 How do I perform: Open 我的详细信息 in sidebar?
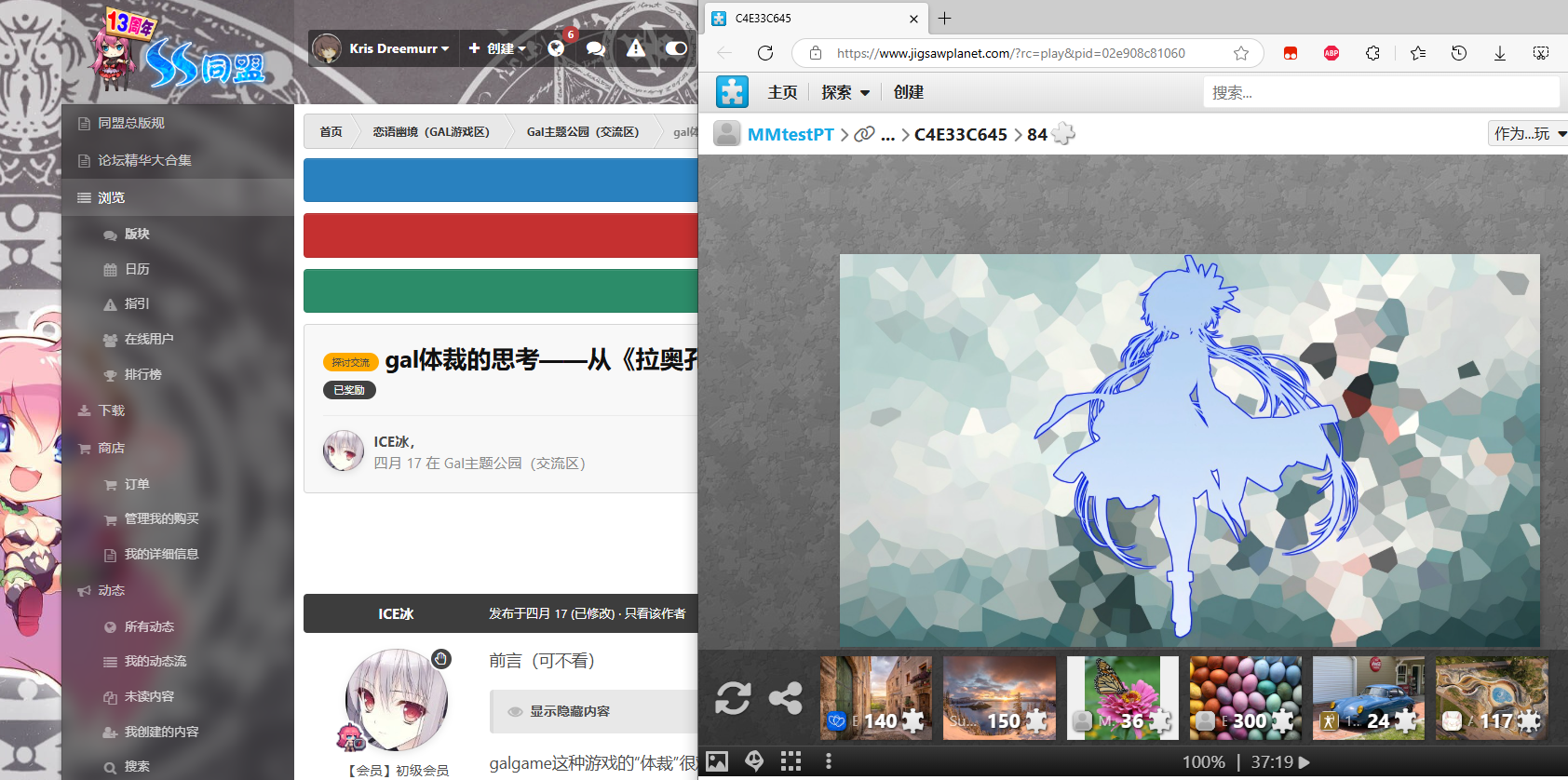pyautogui.click(x=161, y=554)
